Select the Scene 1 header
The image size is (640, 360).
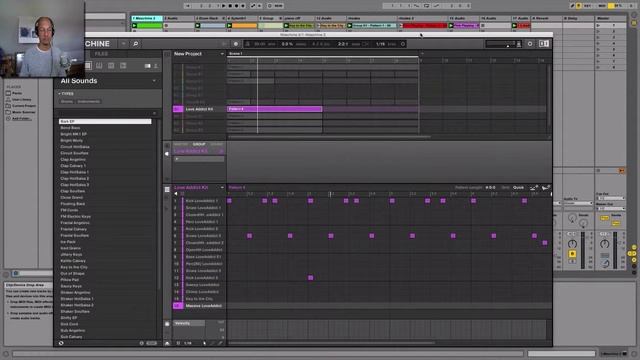[236, 53]
